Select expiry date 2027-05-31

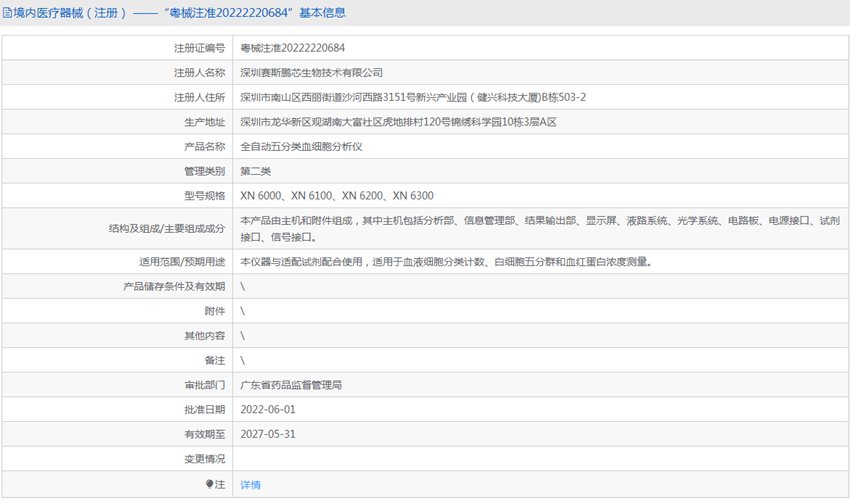click(x=268, y=434)
